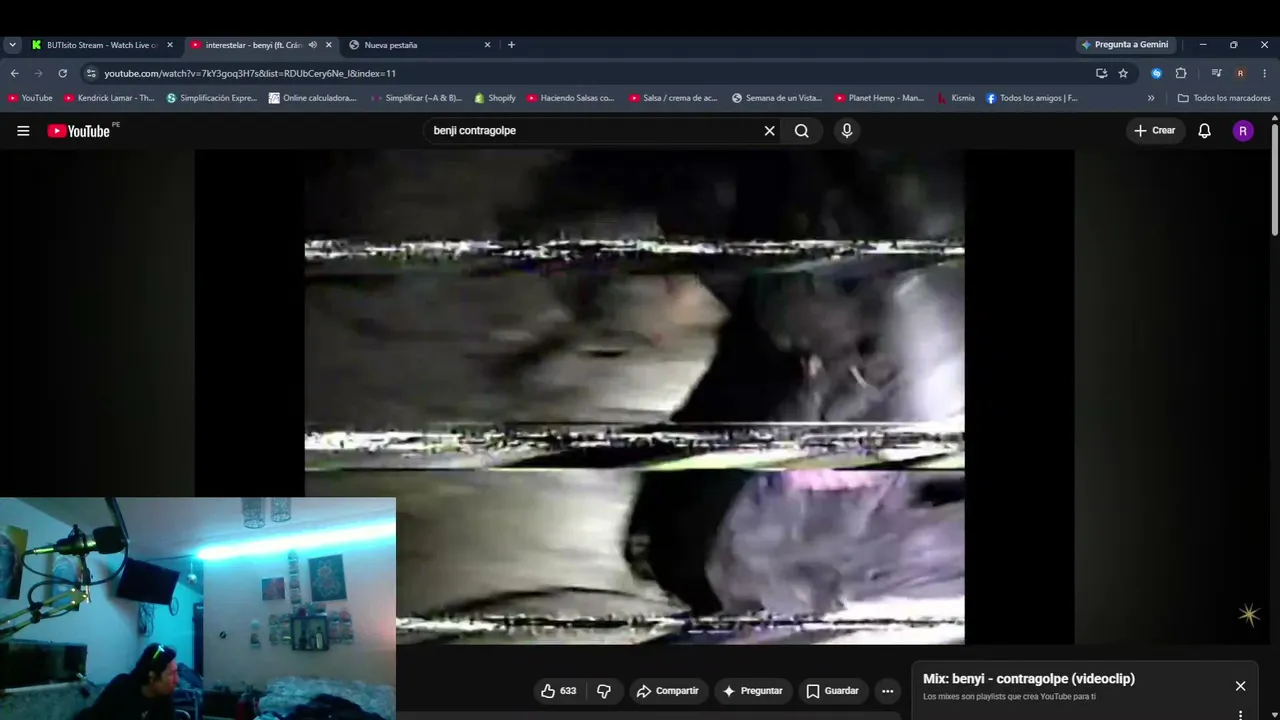
Task: Open YouTube notifications bell
Action: (x=1204, y=131)
